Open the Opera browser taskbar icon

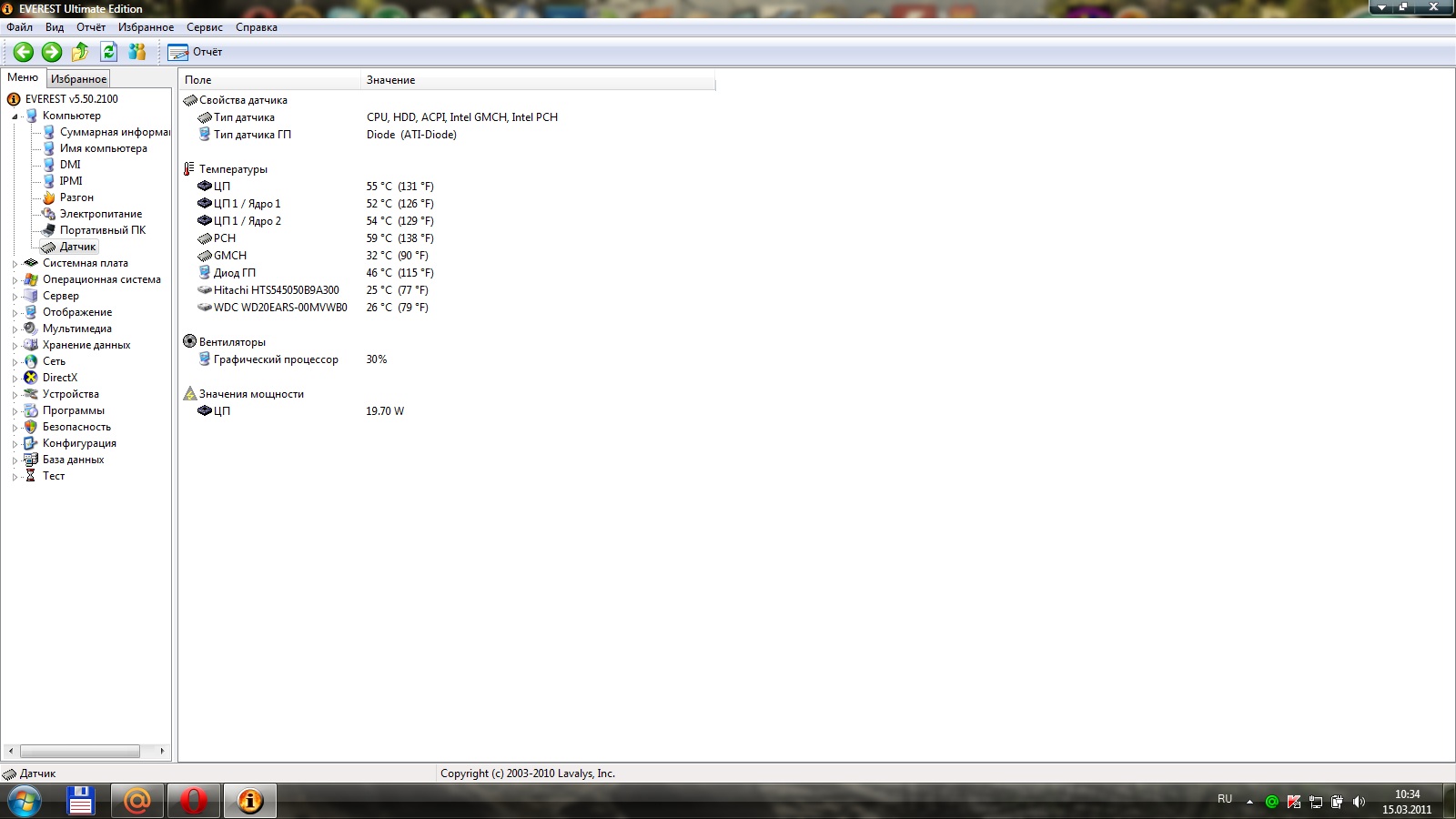pos(193,802)
